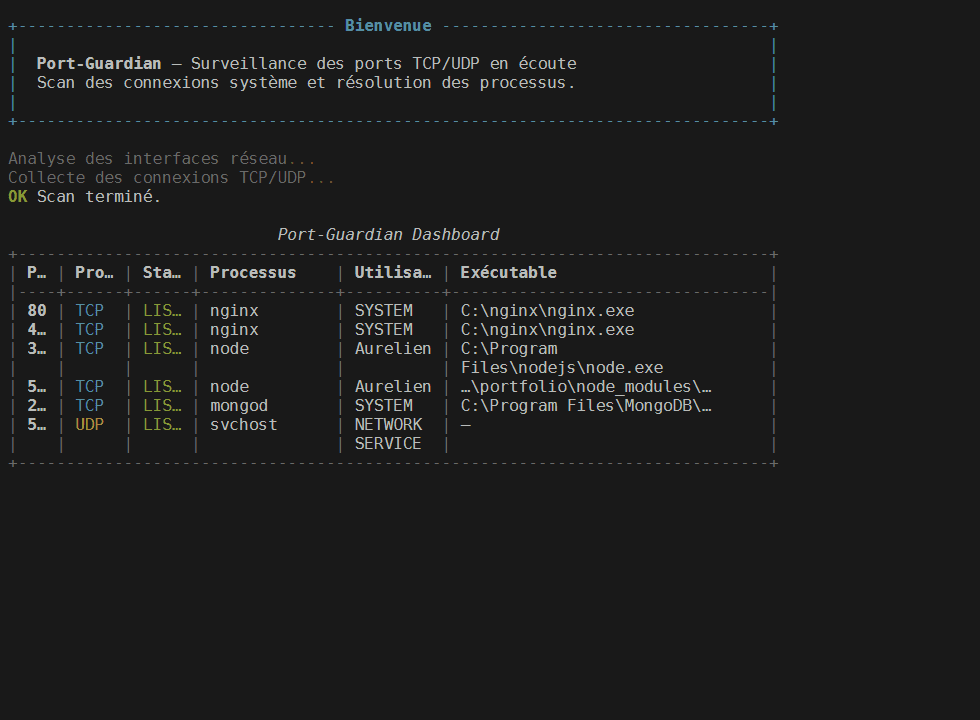The width and height of the screenshot is (980, 720).
Task: Click the truncated Sta… column header
Action: 162,273
